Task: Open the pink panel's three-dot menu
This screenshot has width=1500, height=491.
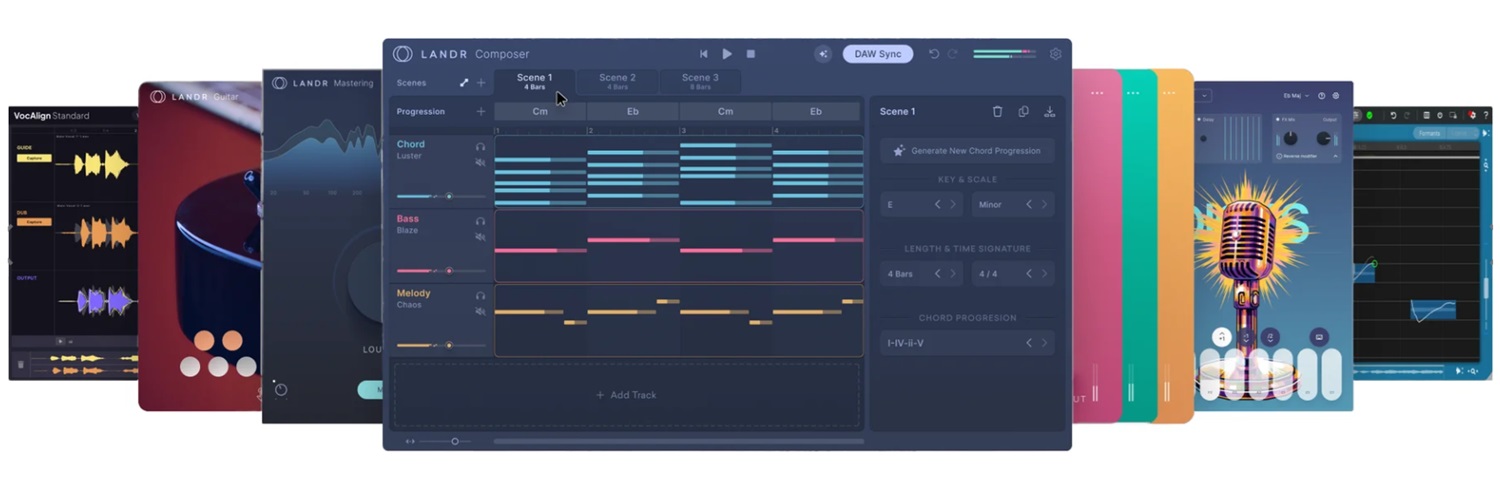Action: coord(1097,93)
